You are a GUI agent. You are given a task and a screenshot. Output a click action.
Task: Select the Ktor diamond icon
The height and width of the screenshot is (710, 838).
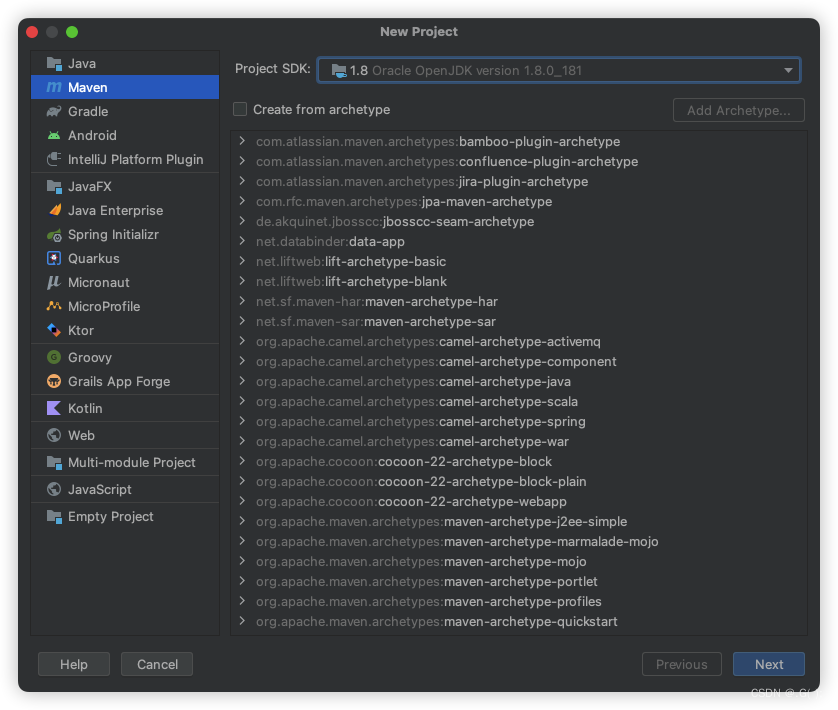(x=54, y=330)
